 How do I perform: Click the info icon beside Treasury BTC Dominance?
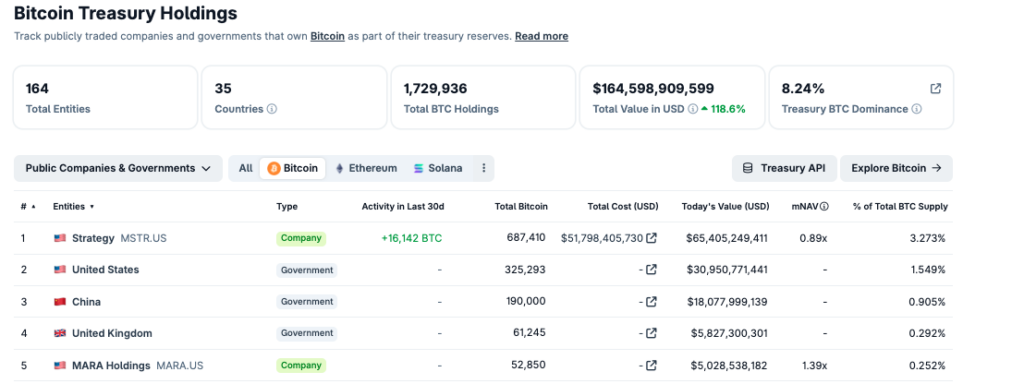coord(916,109)
